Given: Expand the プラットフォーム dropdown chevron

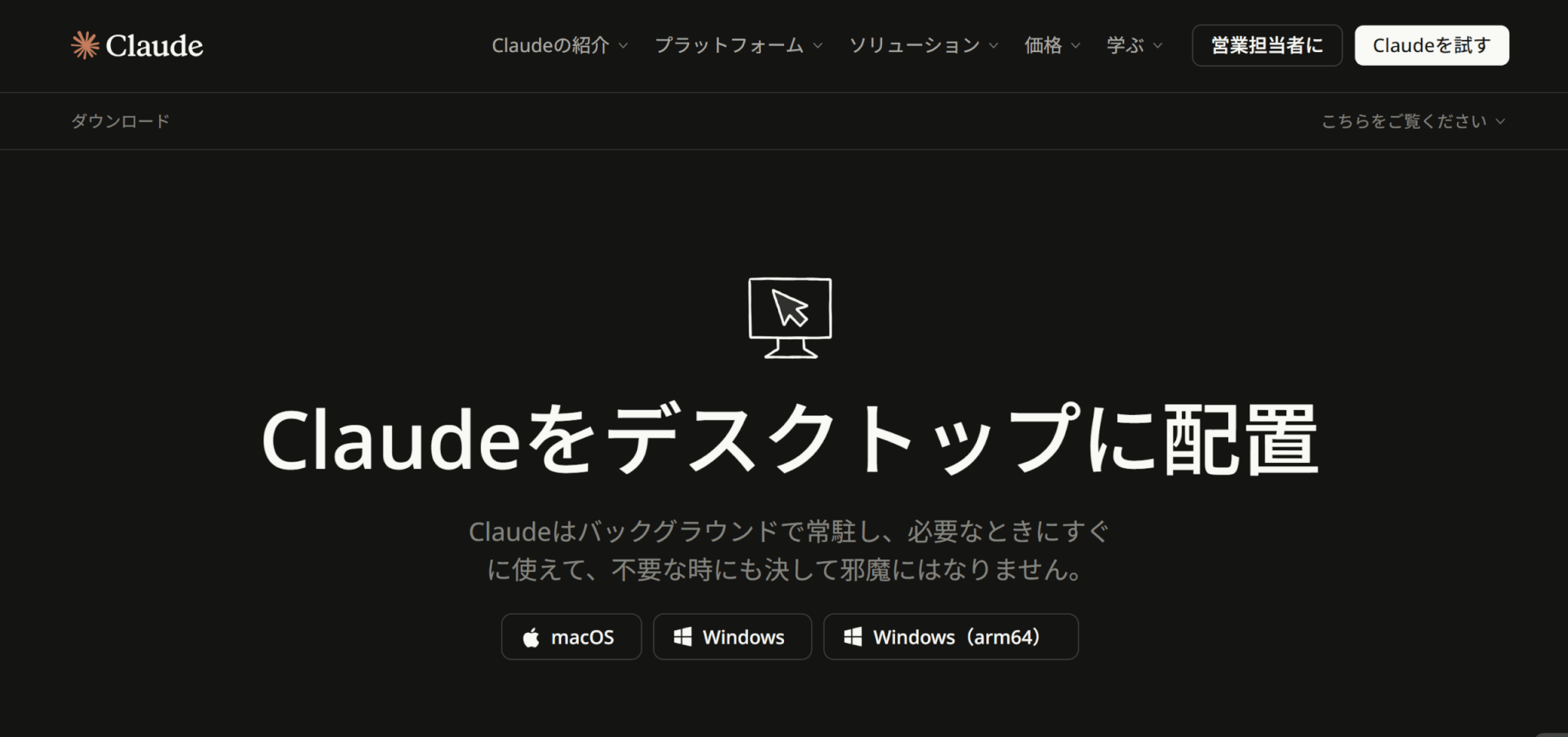Looking at the screenshot, I should coord(818,46).
